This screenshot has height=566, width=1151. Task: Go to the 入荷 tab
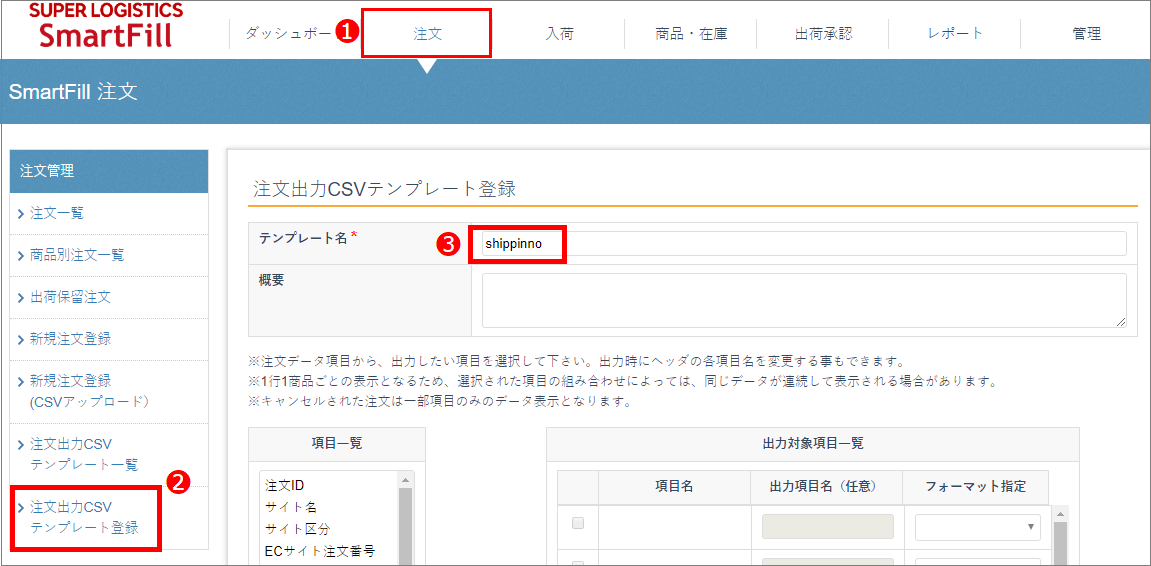click(559, 33)
